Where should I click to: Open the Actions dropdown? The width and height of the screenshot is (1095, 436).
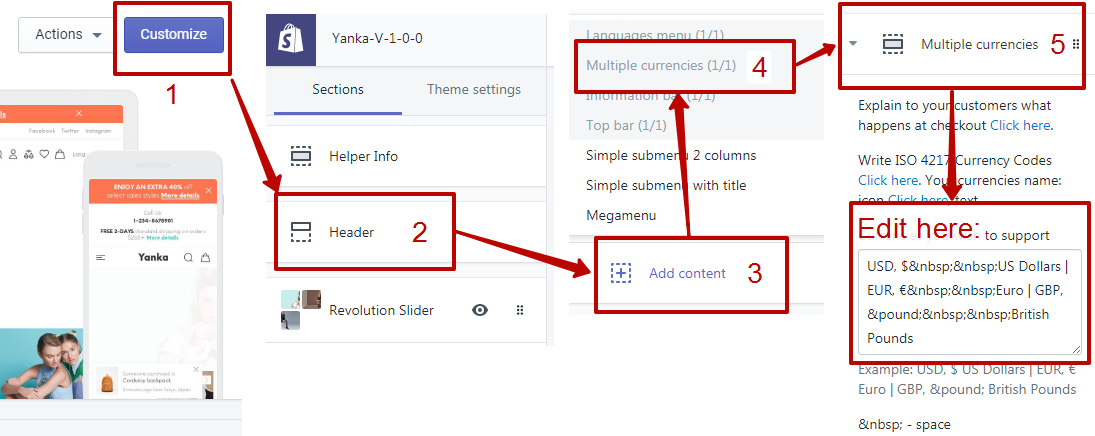[x=69, y=34]
